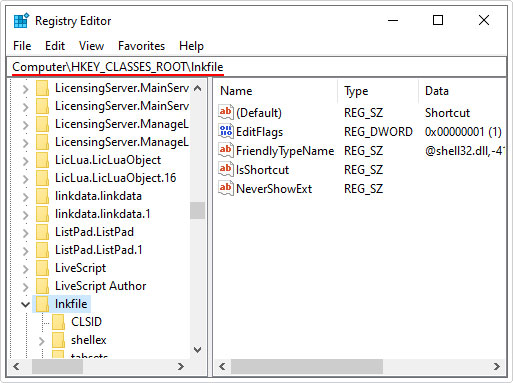Expand the linkdata.linkdata key
Image resolution: width=513 pixels, height=383 pixels.
point(26,197)
